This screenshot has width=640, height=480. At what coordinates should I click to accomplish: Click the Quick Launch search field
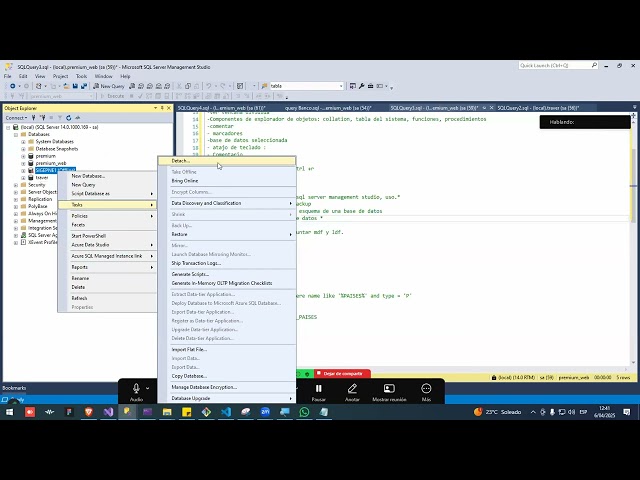click(558, 65)
